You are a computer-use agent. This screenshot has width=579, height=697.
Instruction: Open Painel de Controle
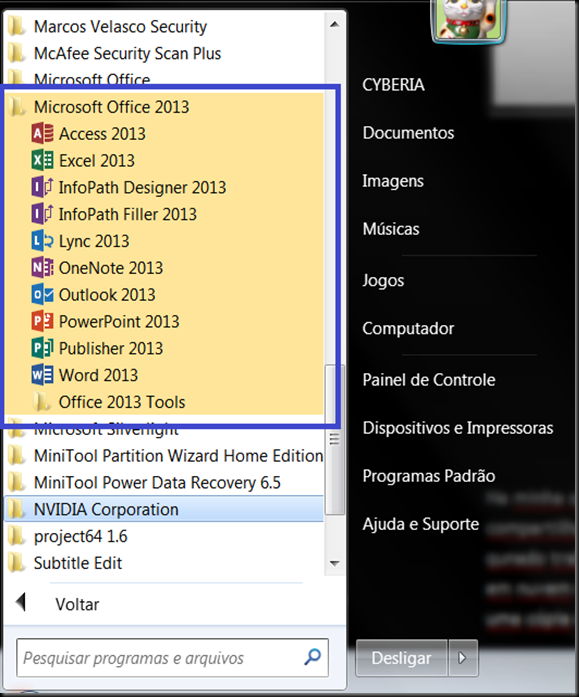429,380
